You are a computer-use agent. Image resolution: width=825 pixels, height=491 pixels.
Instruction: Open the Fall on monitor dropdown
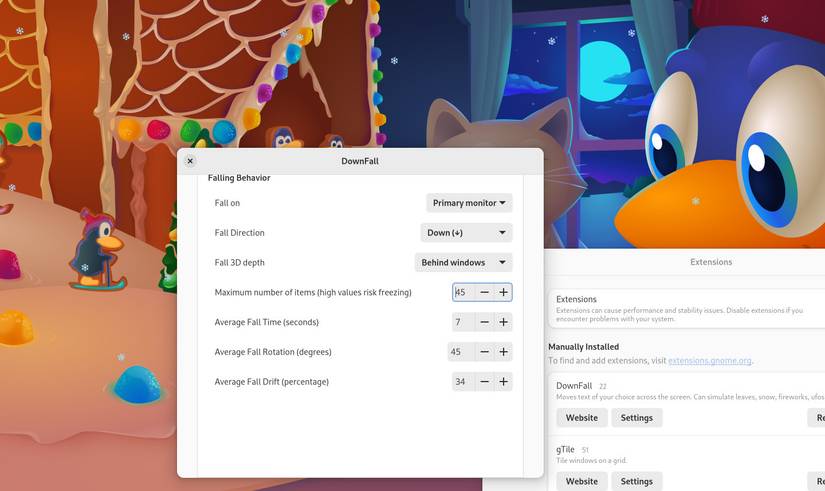(x=469, y=203)
